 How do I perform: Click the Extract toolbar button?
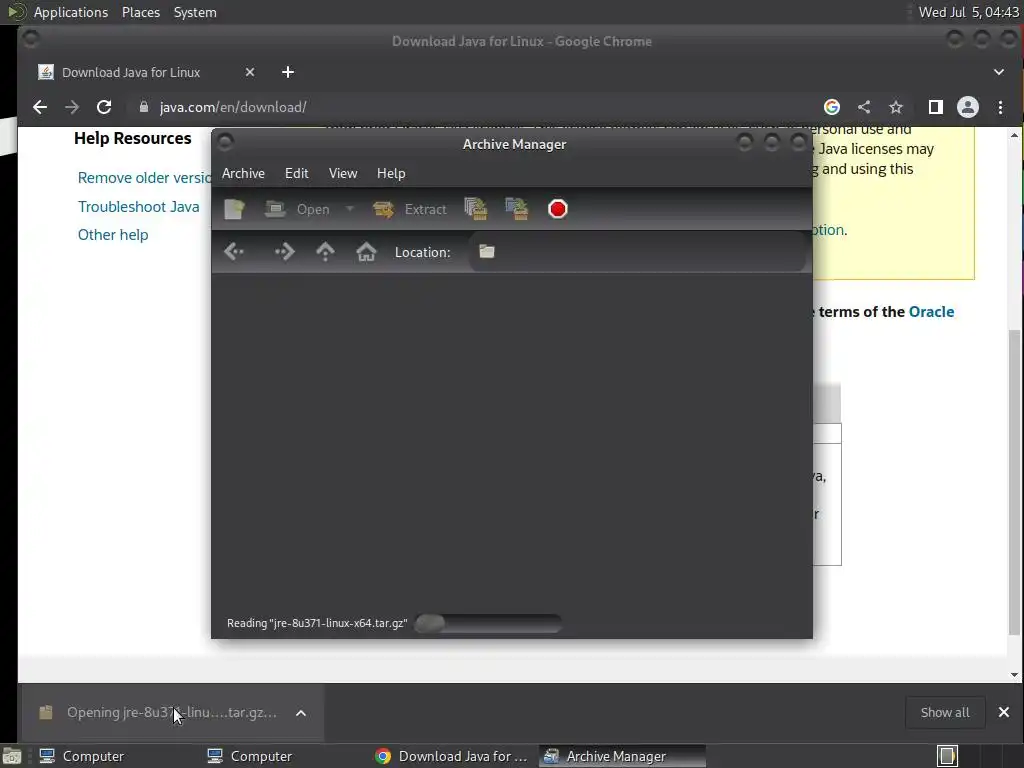pos(410,209)
